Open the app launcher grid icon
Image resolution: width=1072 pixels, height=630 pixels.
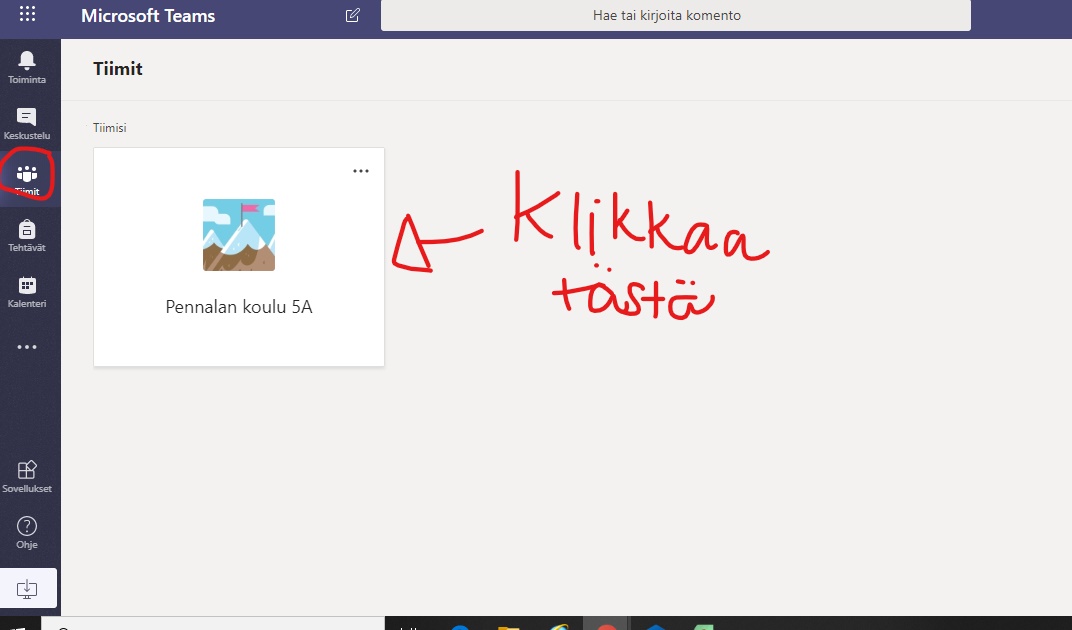click(27, 15)
